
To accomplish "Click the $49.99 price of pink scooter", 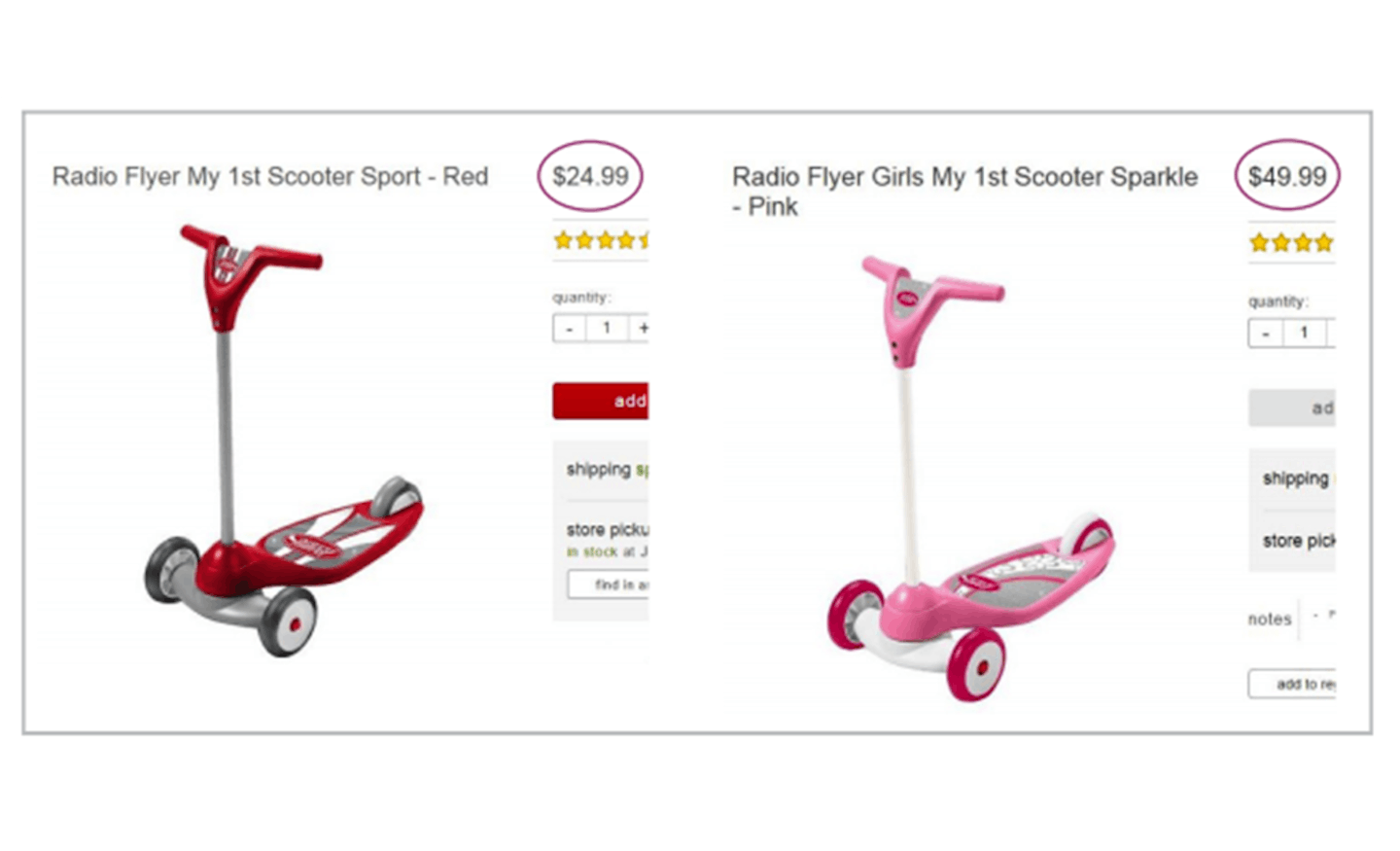I will (1287, 176).
